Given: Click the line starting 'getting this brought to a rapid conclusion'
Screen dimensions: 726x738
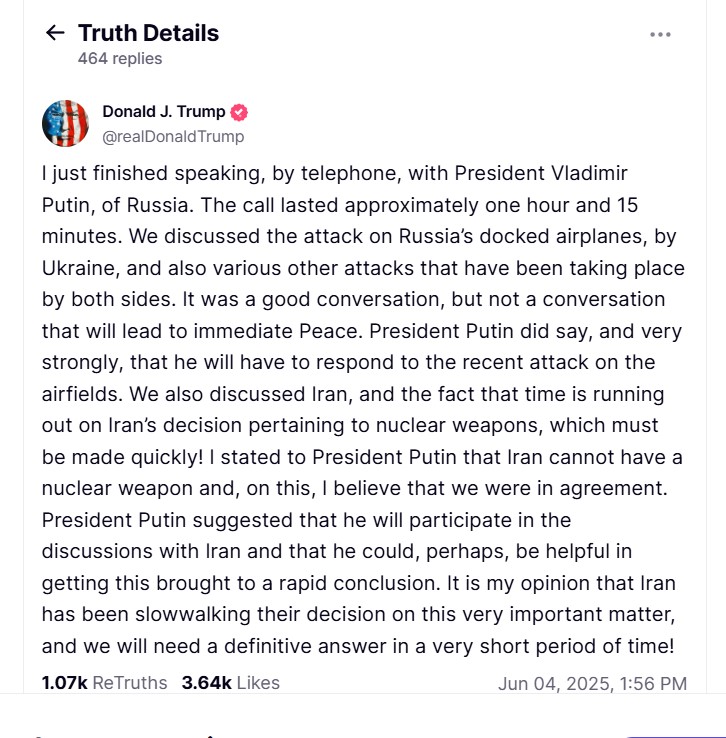Looking at the screenshot, I should [359, 583].
